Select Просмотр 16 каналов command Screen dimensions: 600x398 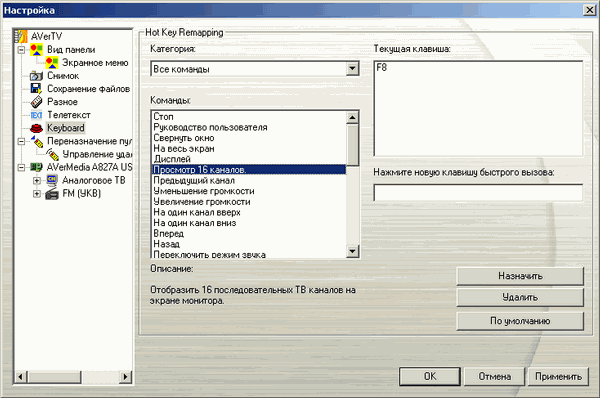pyautogui.click(x=249, y=170)
